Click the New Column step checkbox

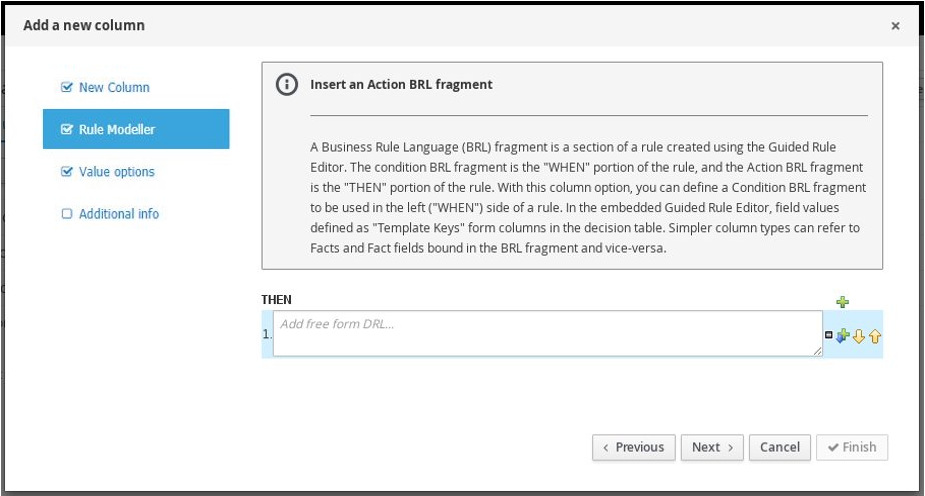(x=67, y=88)
